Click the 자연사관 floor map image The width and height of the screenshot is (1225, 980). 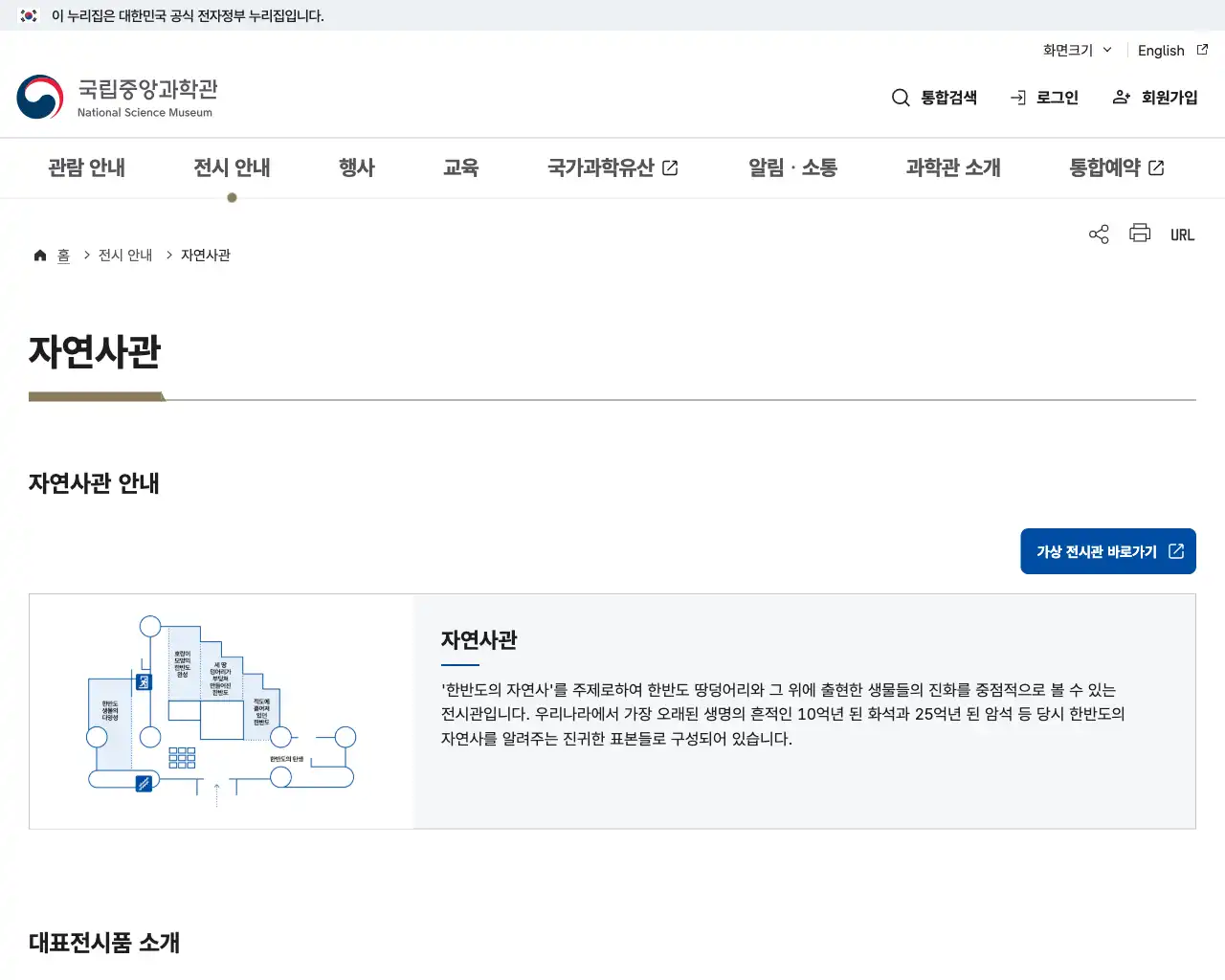(x=220, y=710)
